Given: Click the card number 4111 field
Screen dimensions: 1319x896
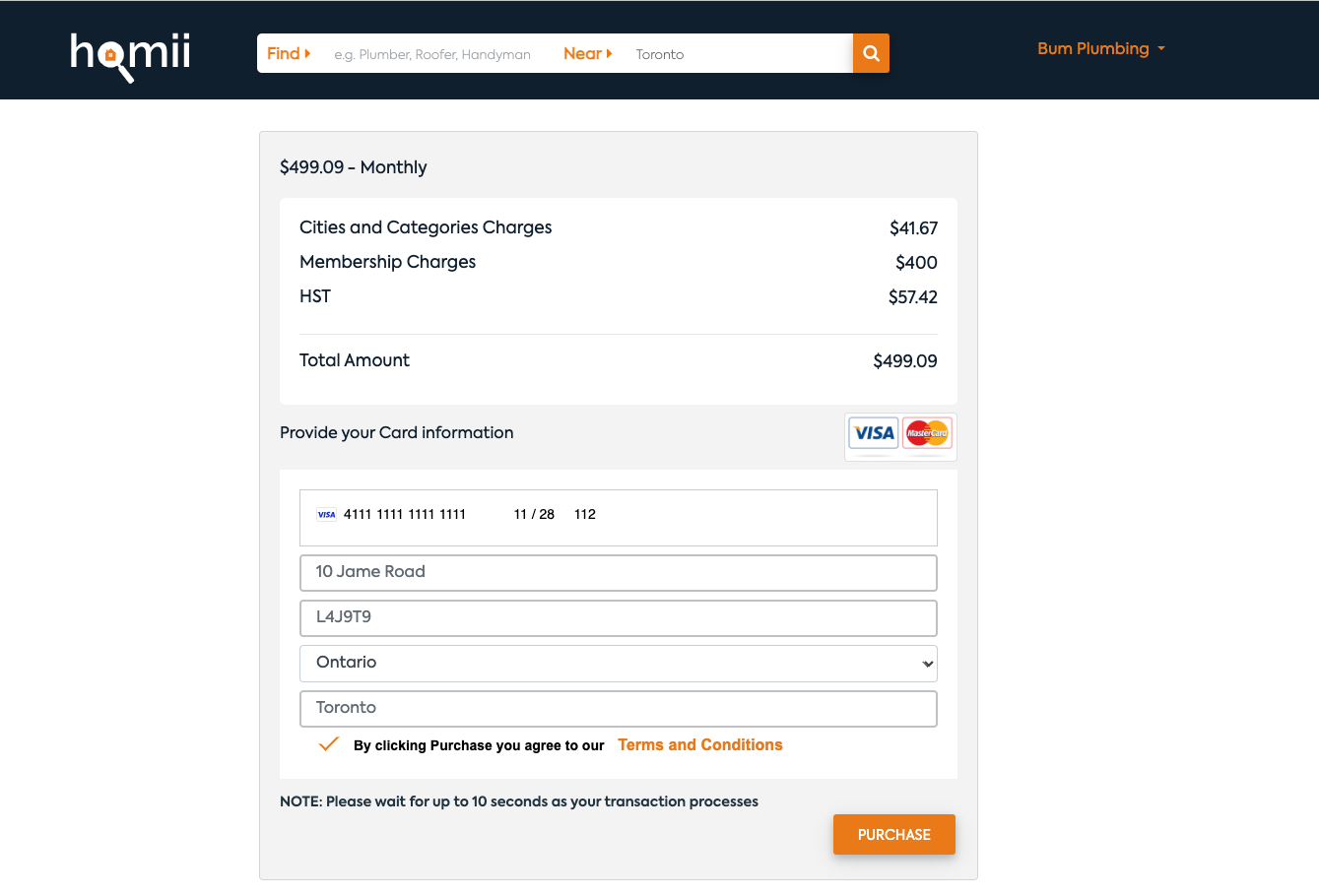Looking at the screenshot, I should (405, 514).
